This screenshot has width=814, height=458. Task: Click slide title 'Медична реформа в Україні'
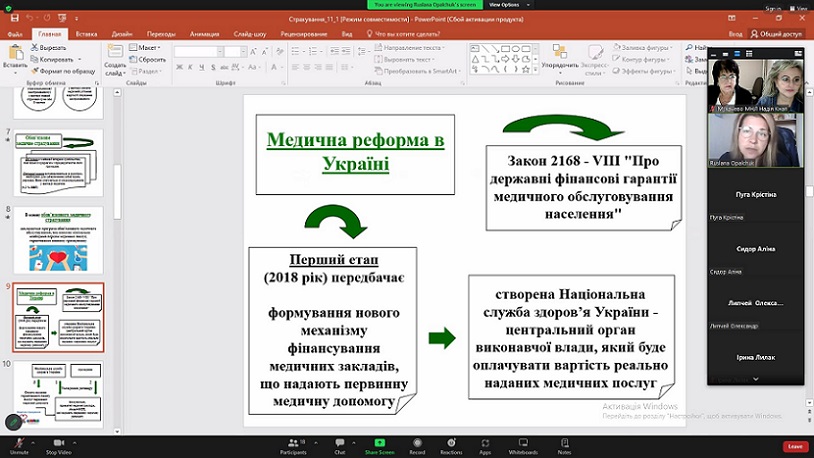click(356, 152)
